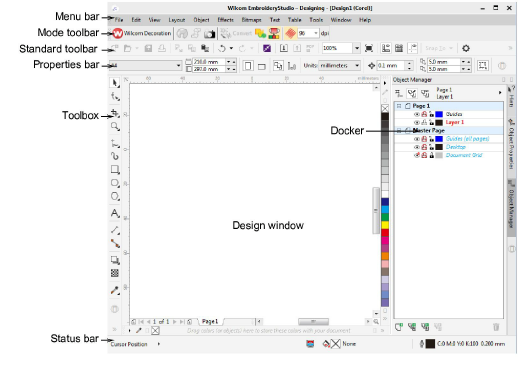Open the zoom level 100% dropdown

357,48
